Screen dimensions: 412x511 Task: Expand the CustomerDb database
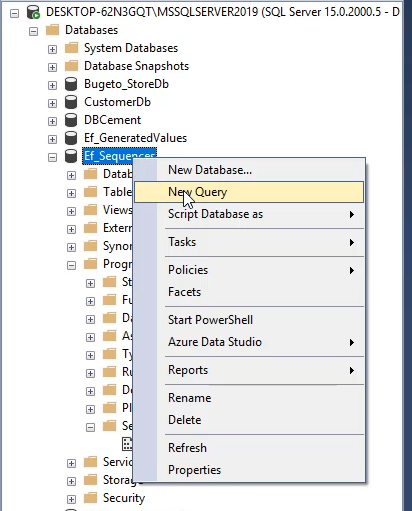(x=52, y=104)
